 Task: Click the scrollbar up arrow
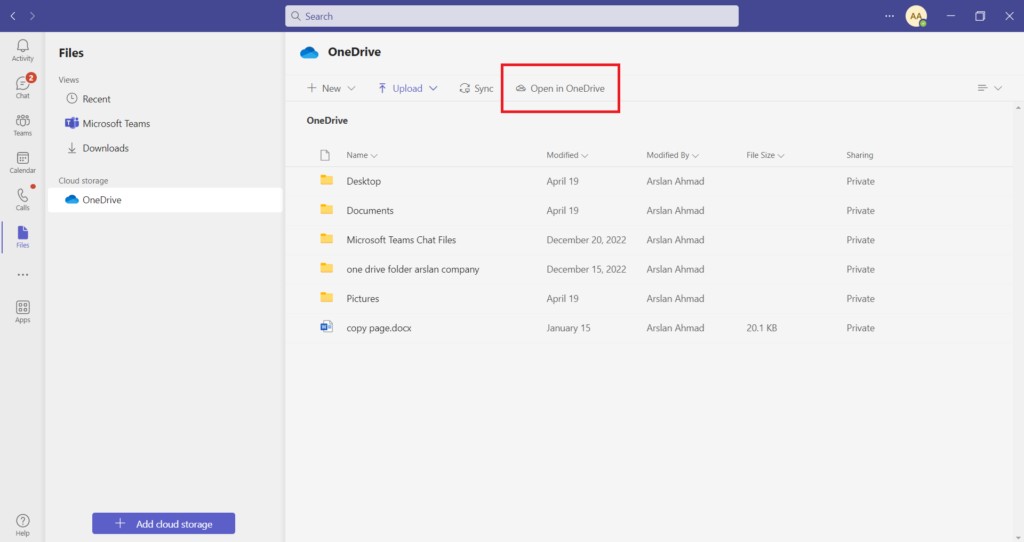(1018, 108)
